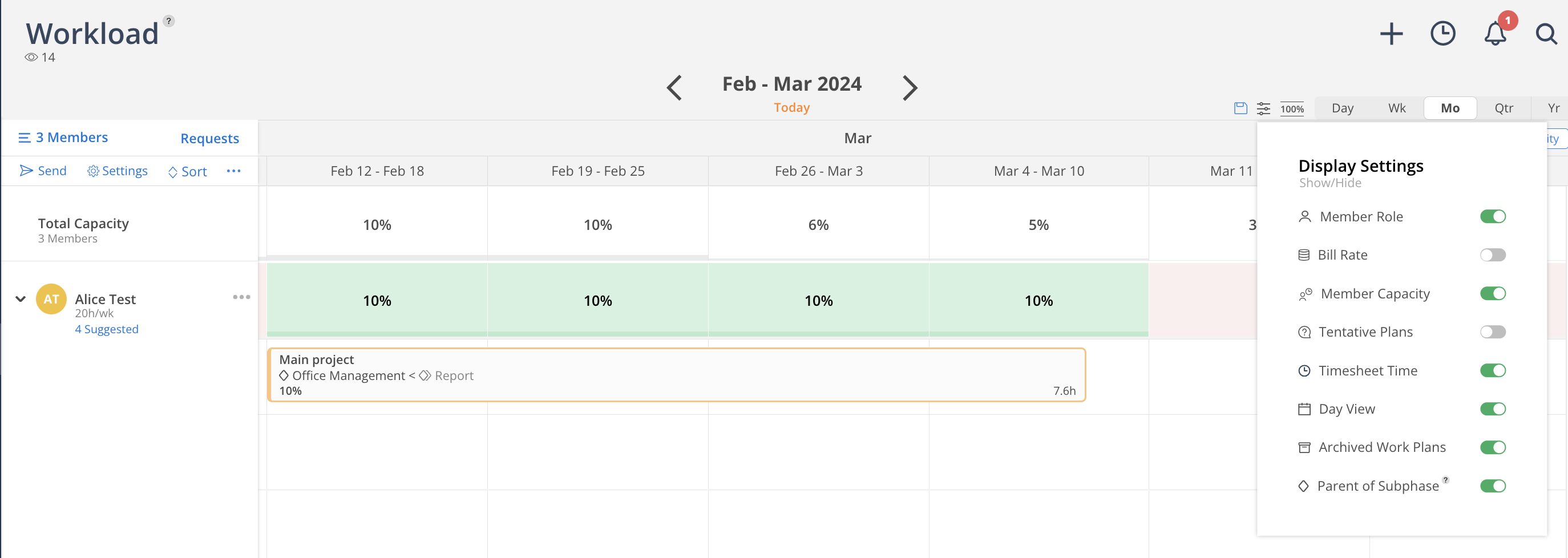Click the search magnifier icon

click(1546, 35)
